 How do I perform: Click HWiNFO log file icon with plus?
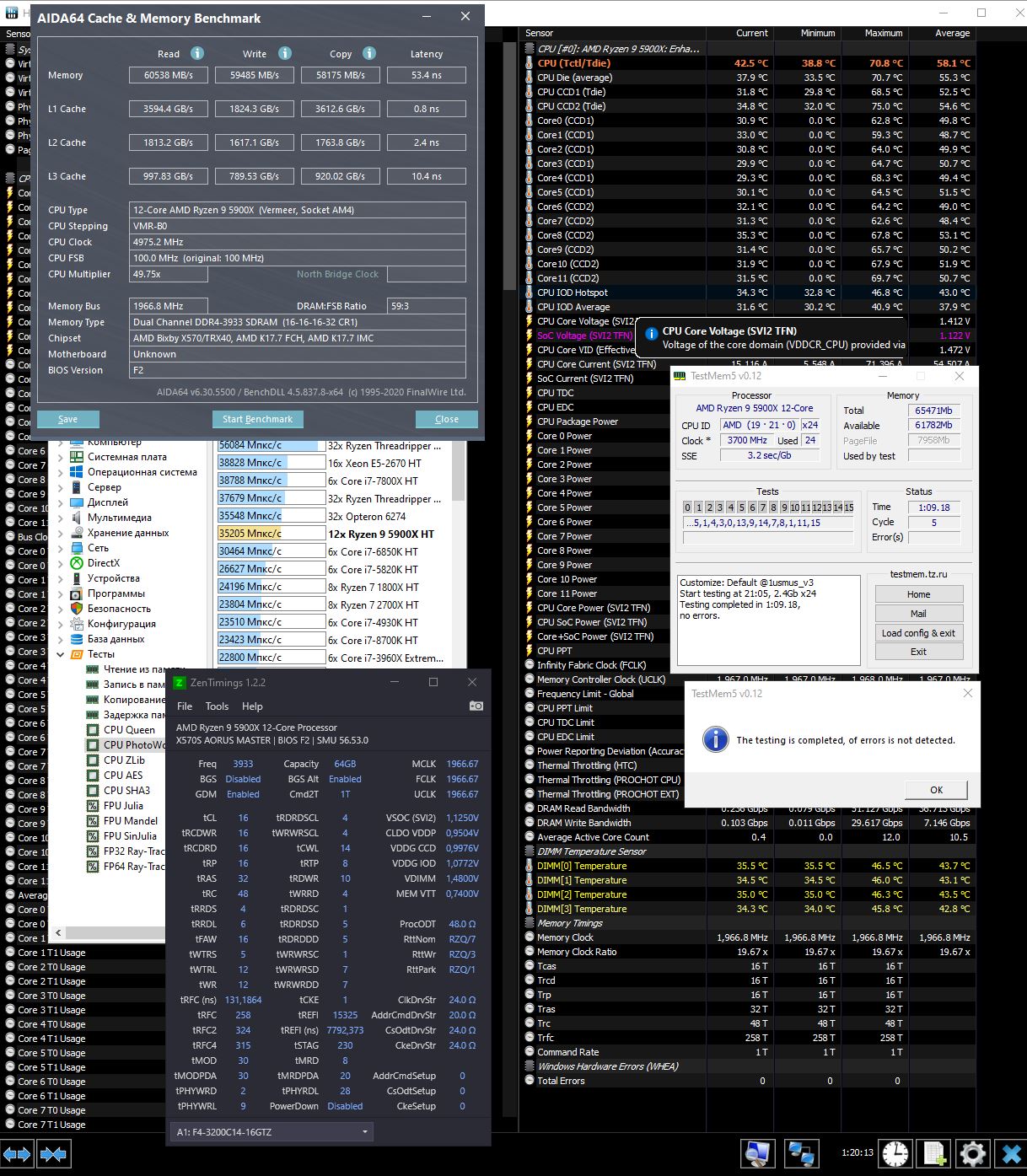(934, 1153)
